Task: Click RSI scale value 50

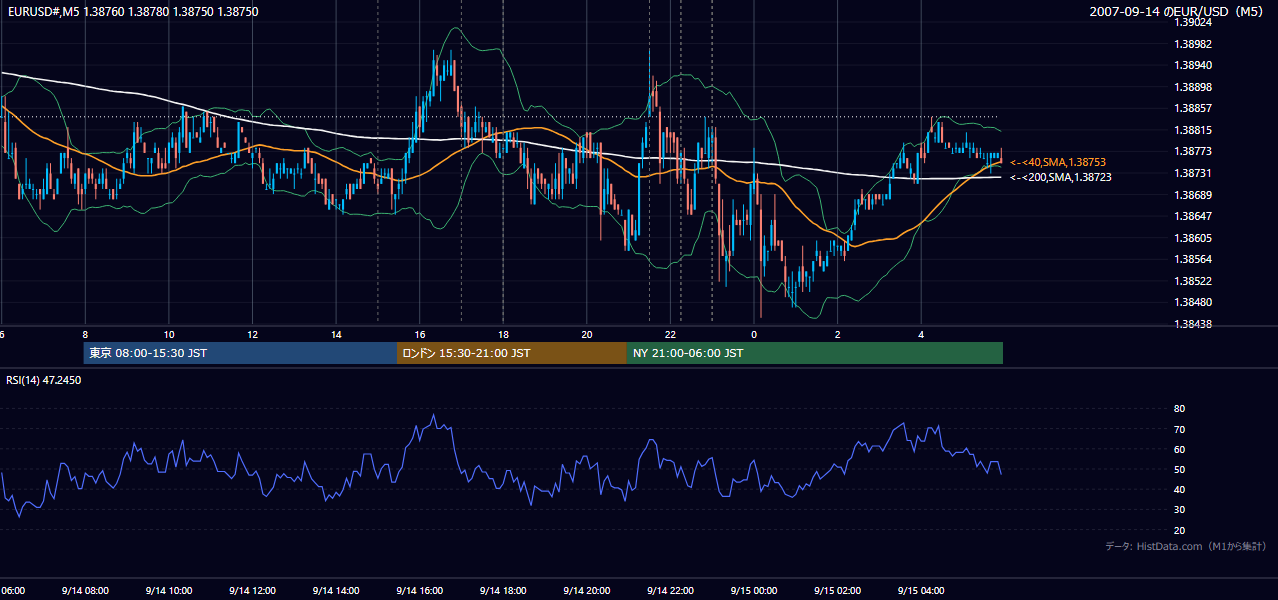Action: (x=1179, y=469)
